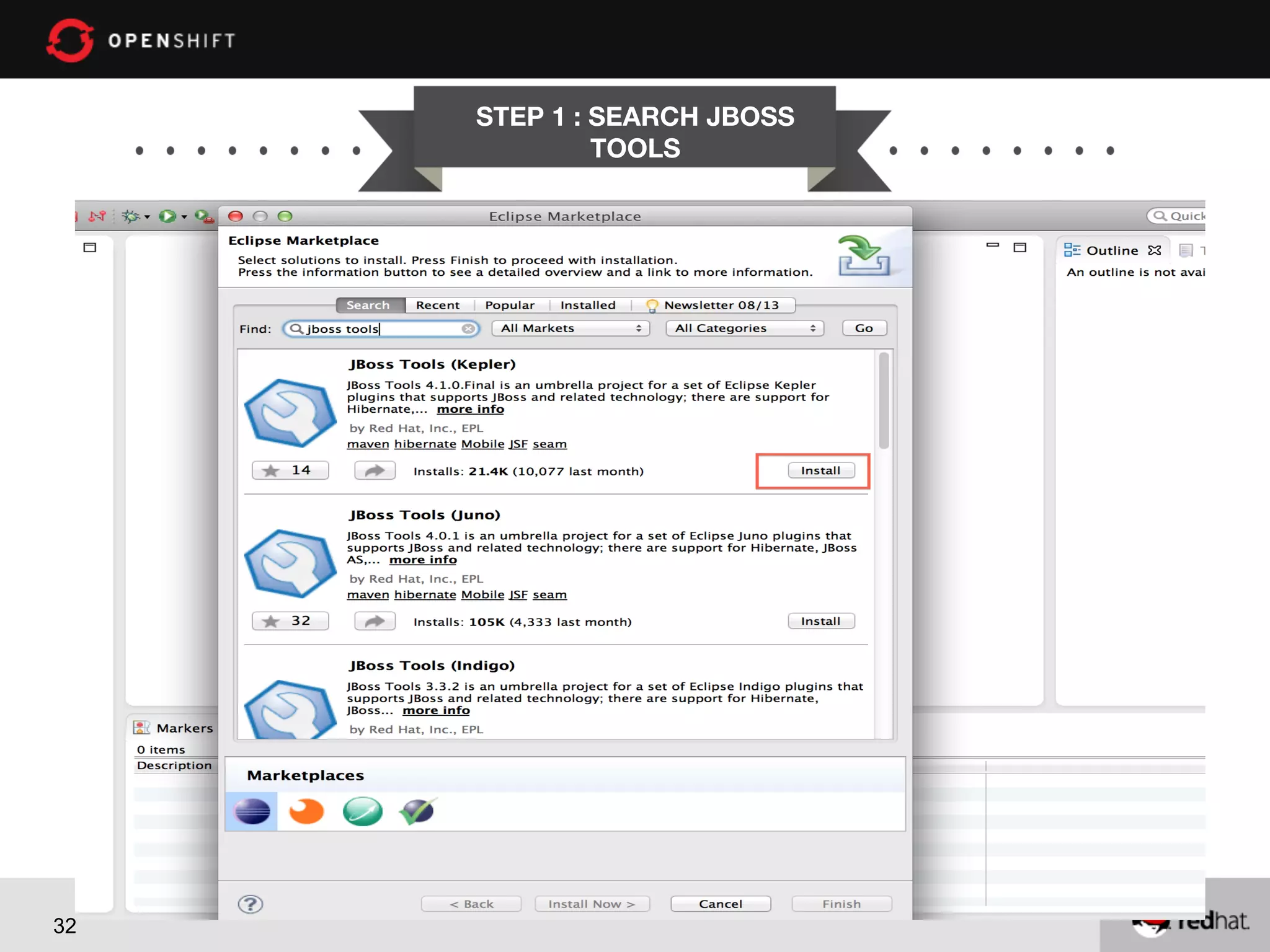Image resolution: width=1270 pixels, height=952 pixels.
Task: Click the Run toolbar icon
Action: coord(167,216)
